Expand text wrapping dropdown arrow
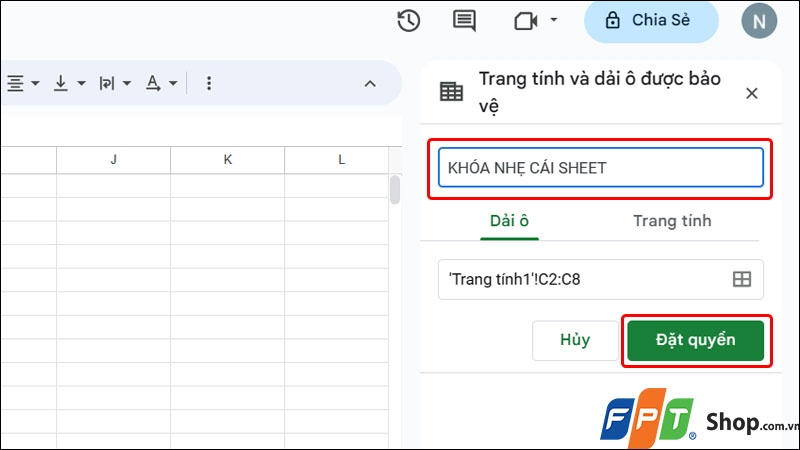The image size is (800, 450). (127, 83)
